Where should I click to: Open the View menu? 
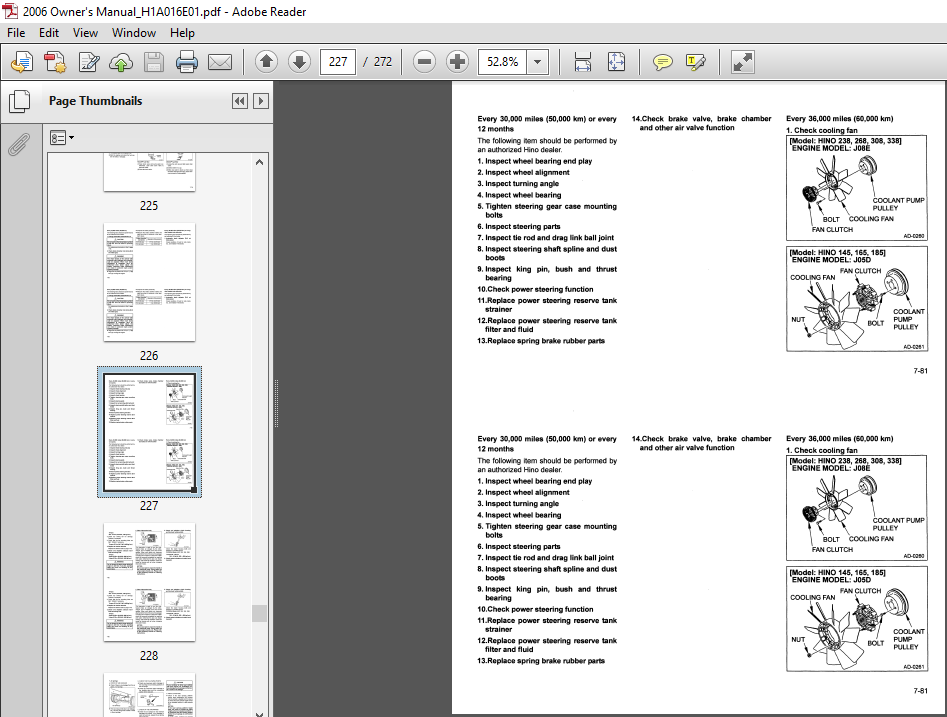85,33
